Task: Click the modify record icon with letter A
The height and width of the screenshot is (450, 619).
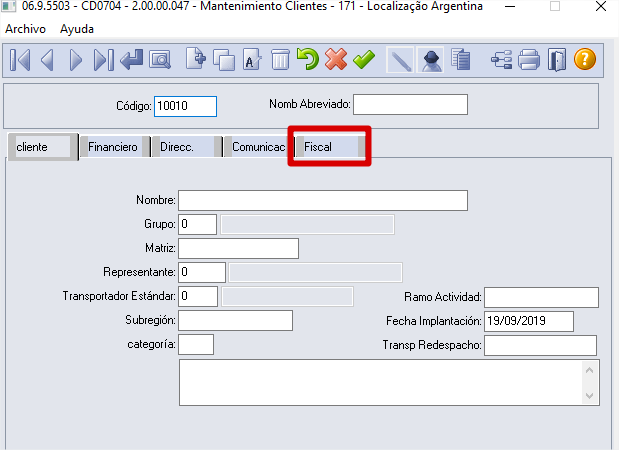Action: click(252, 60)
